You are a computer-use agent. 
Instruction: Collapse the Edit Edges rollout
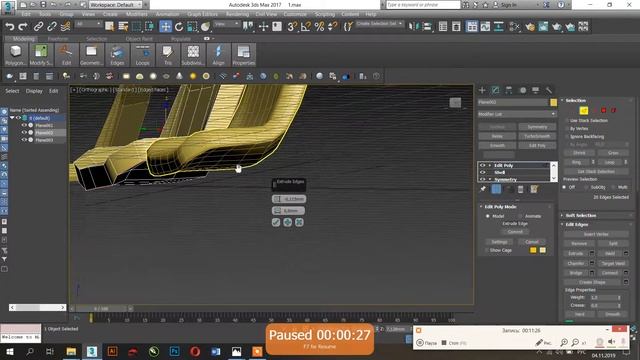tap(577, 224)
